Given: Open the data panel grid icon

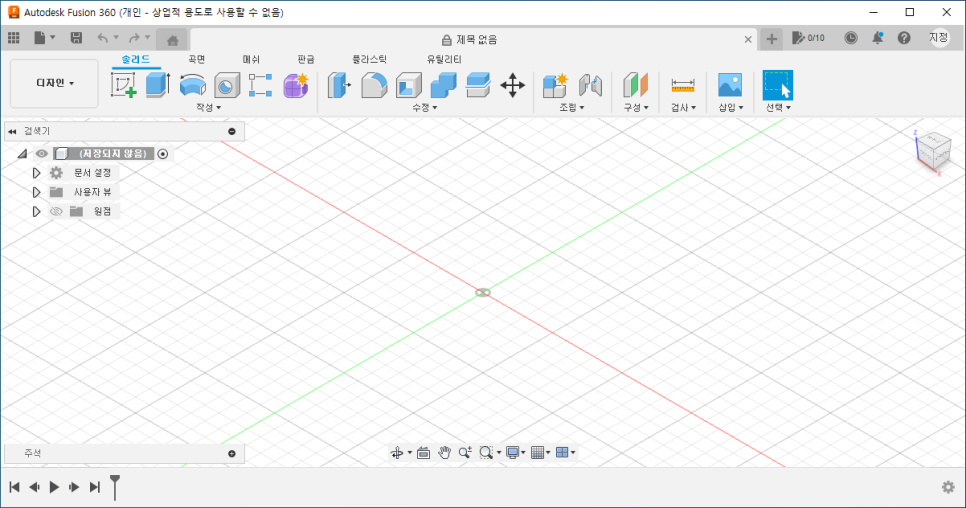Looking at the screenshot, I should pyautogui.click(x=14, y=38).
